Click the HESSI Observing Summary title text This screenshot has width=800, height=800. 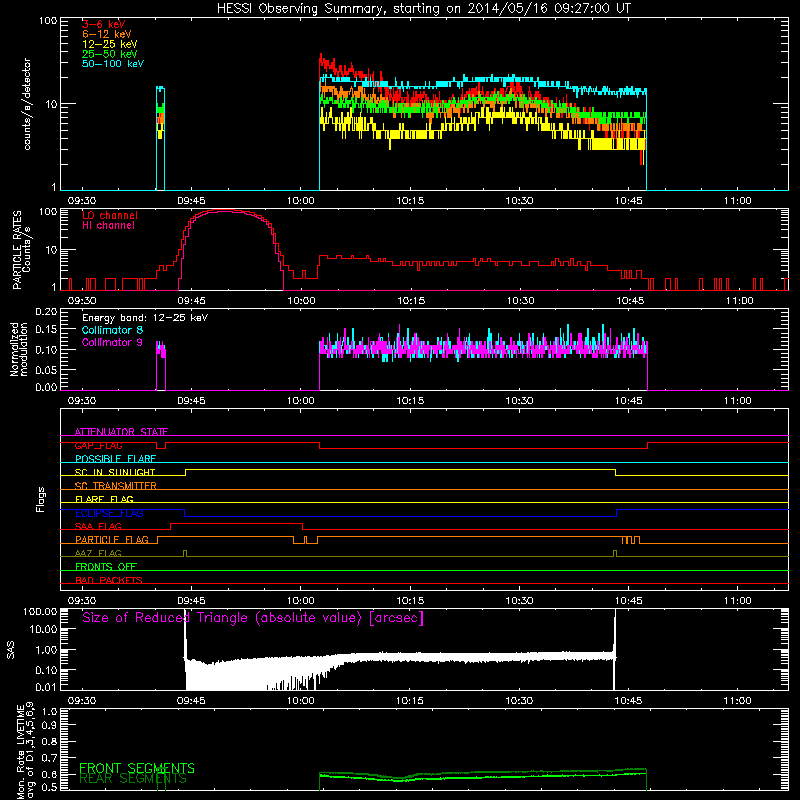pos(423,9)
